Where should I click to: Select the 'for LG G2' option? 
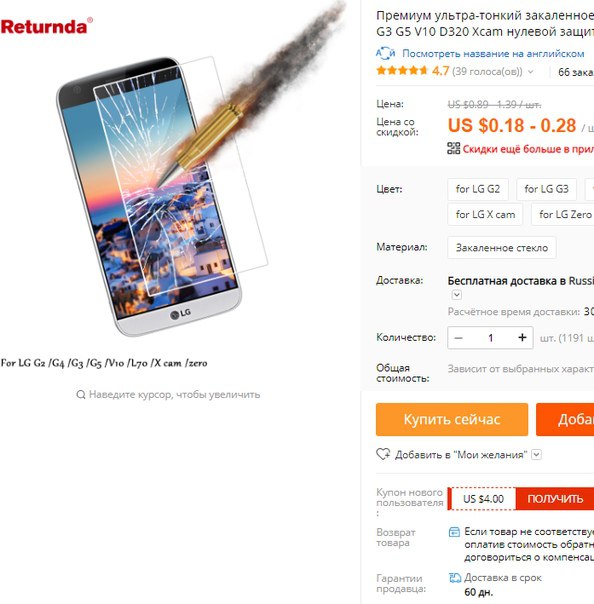click(478, 189)
